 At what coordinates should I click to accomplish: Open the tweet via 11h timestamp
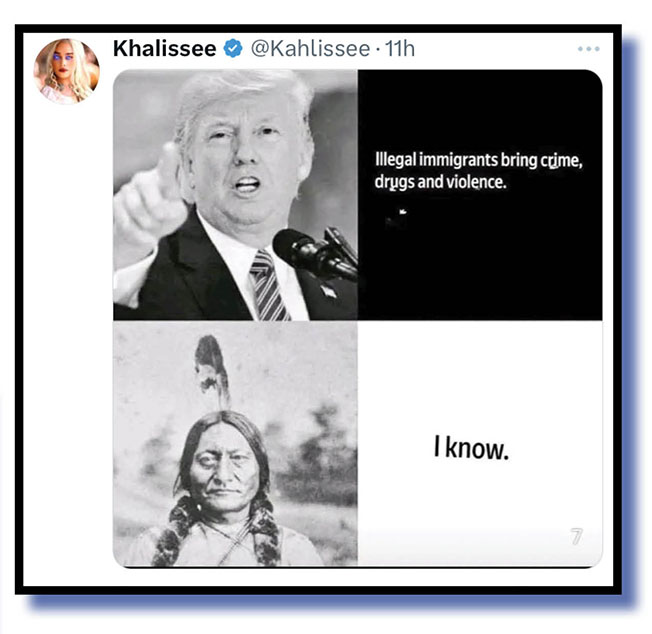click(400, 49)
